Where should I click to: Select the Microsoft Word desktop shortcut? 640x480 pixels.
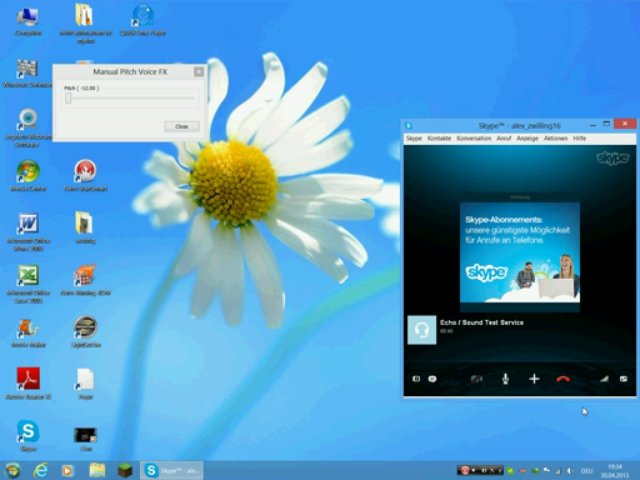[x=28, y=223]
